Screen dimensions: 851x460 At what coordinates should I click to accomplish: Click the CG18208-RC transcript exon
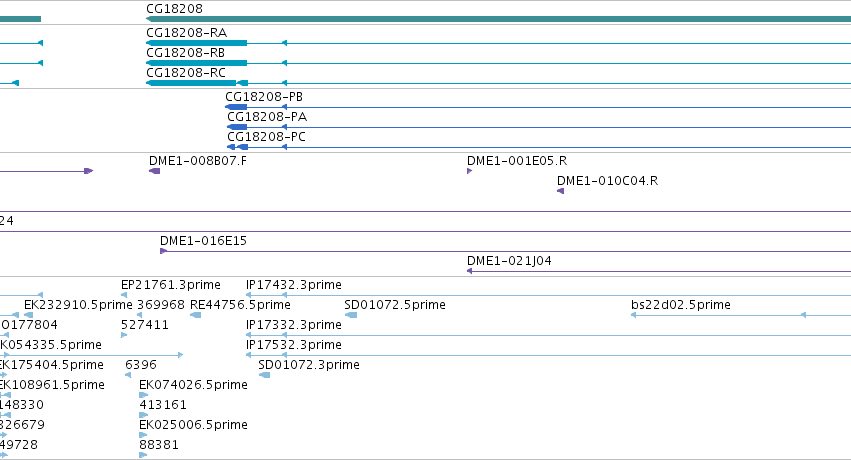[191, 83]
